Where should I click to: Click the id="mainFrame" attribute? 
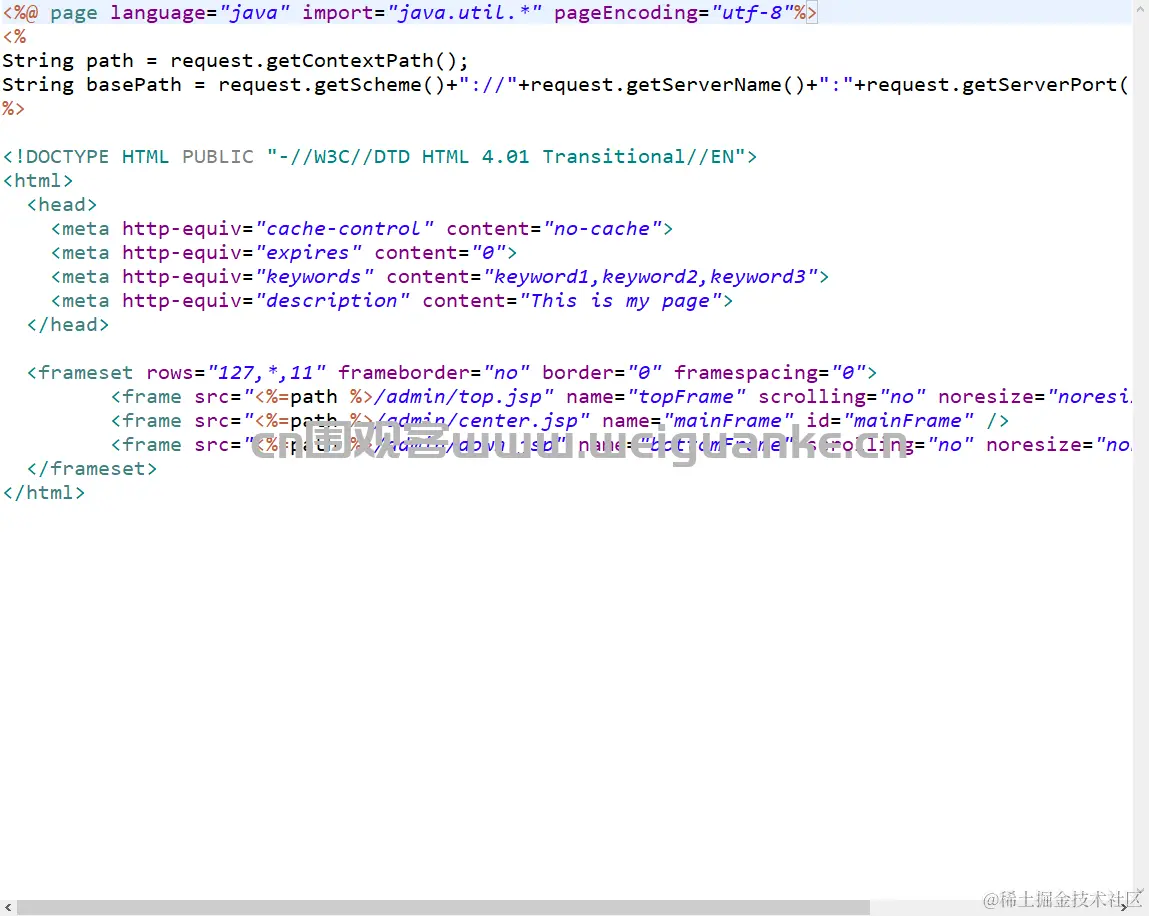(x=890, y=421)
